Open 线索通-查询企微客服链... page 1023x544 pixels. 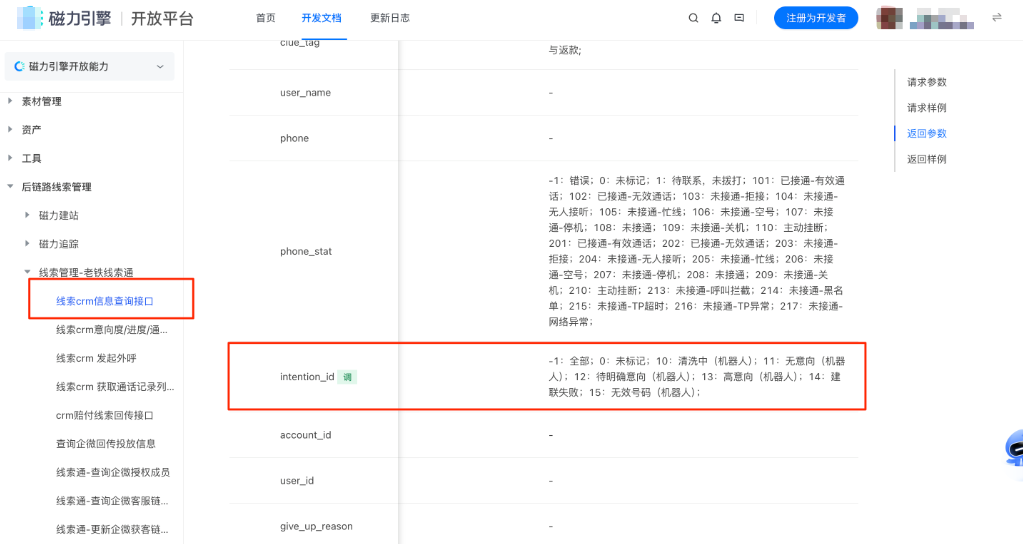112,501
